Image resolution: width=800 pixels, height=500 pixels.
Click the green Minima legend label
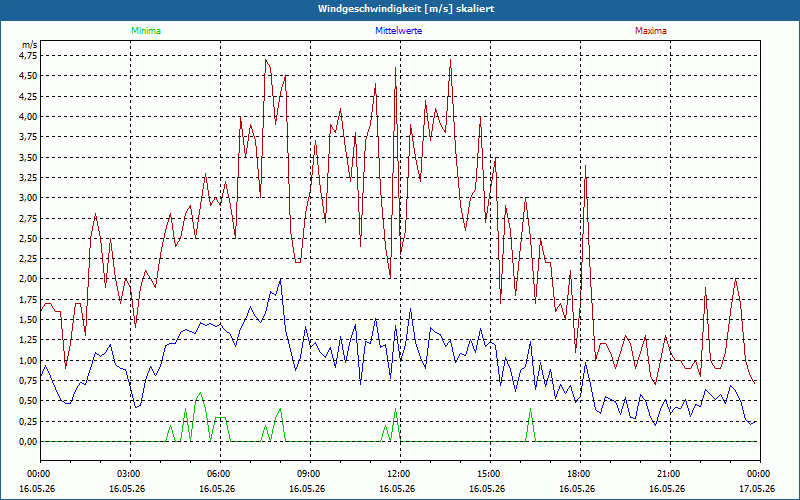click(x=146, y=31)
